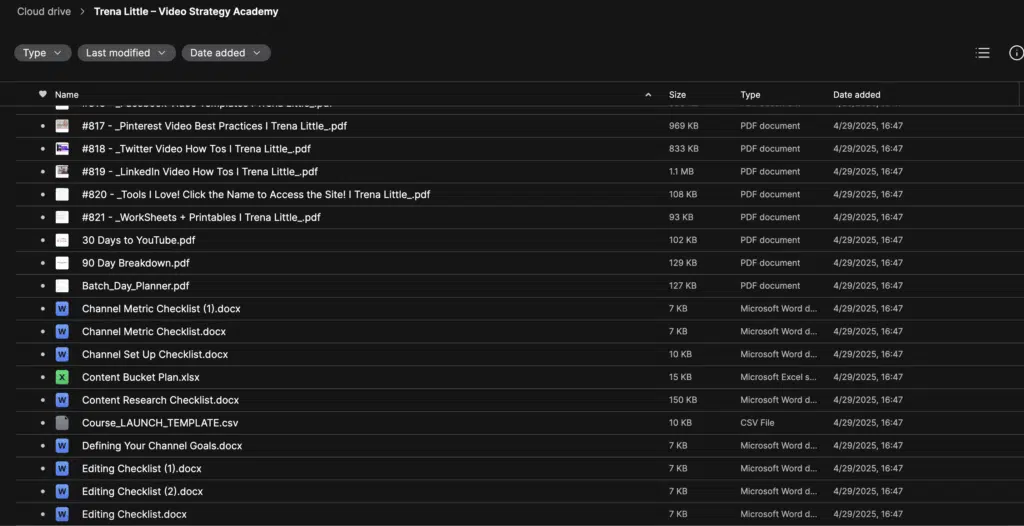The image size is (1024, 526).
Task: Open the info panel icon
Action: pyautogui.click(x=1016, y=53)
